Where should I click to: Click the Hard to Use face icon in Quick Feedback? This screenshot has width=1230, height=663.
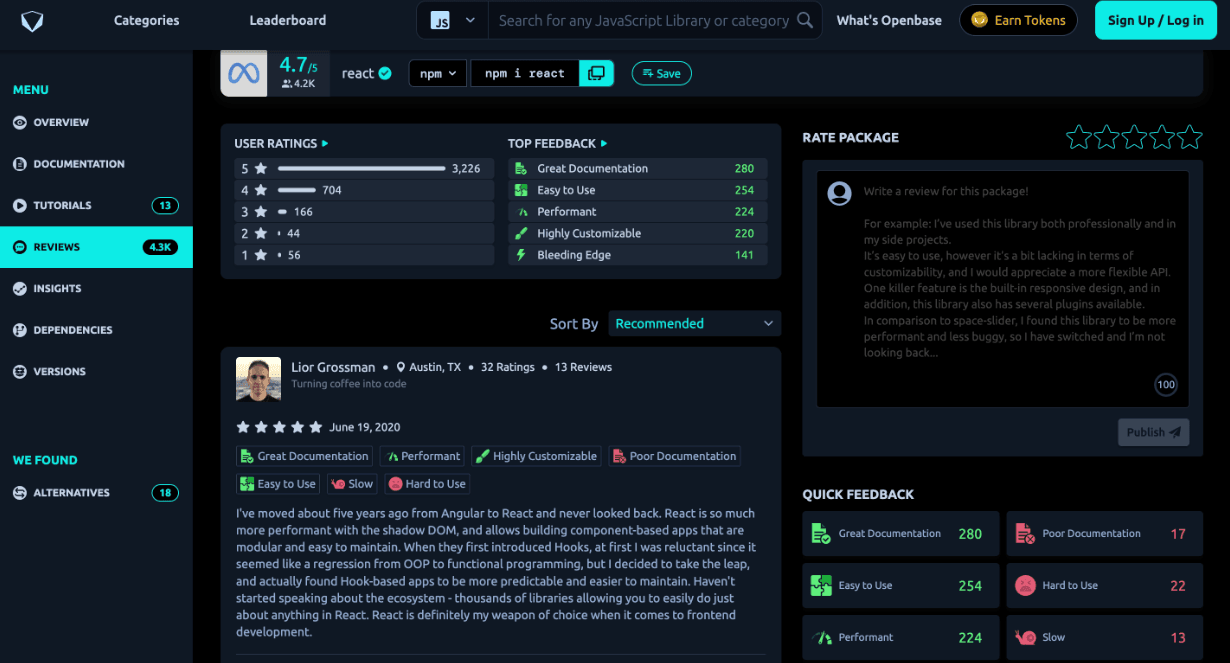click(x=1025, y=586)
